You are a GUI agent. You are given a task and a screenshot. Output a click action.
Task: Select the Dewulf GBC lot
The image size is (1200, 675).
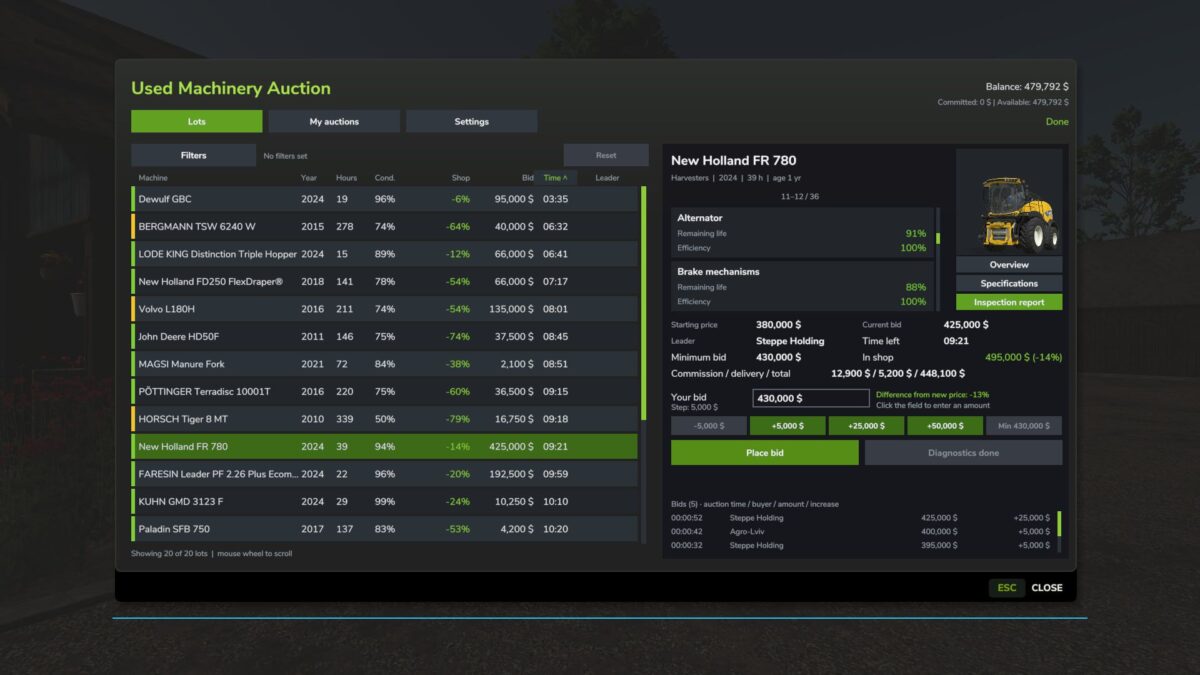pos(385,199)
